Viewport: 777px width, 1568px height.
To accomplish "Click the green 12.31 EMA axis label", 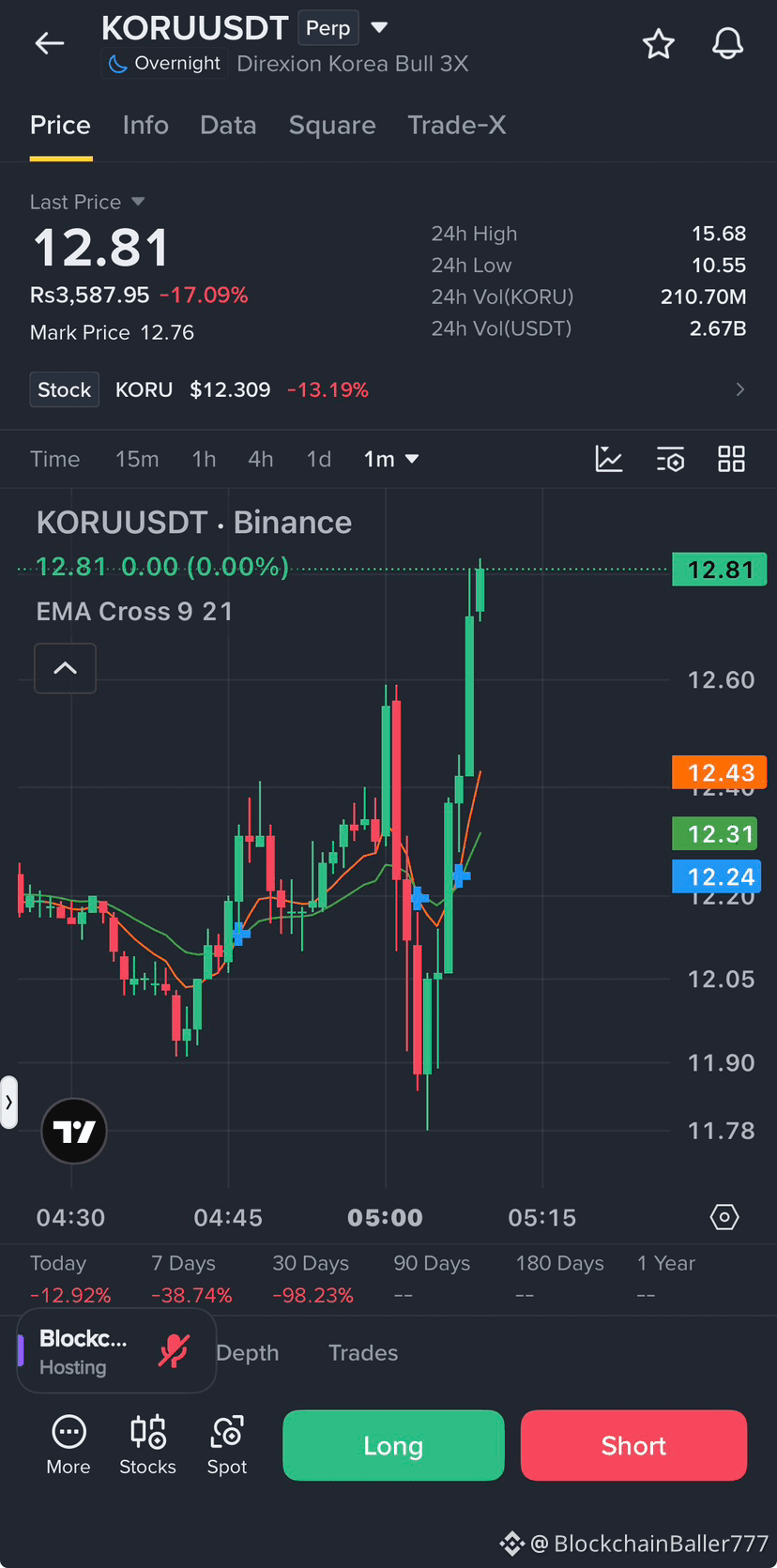I will [716, 833].
